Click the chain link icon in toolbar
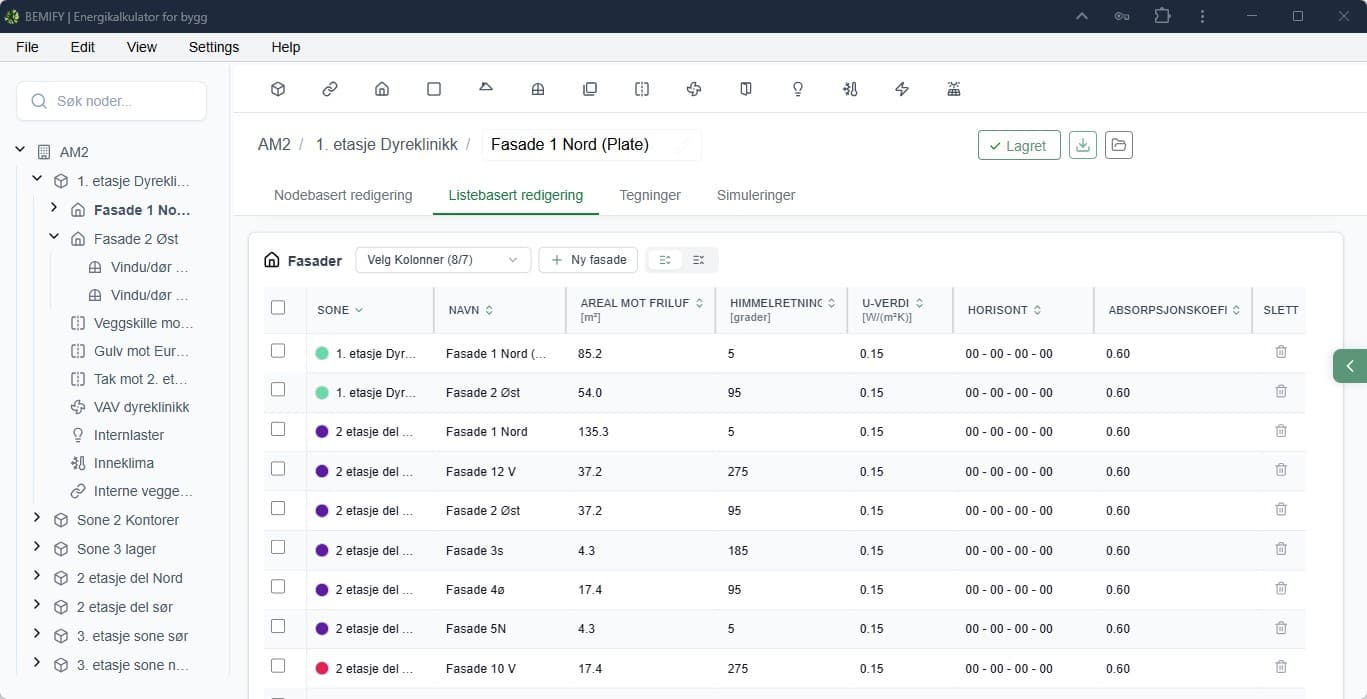 coord(330,89)
